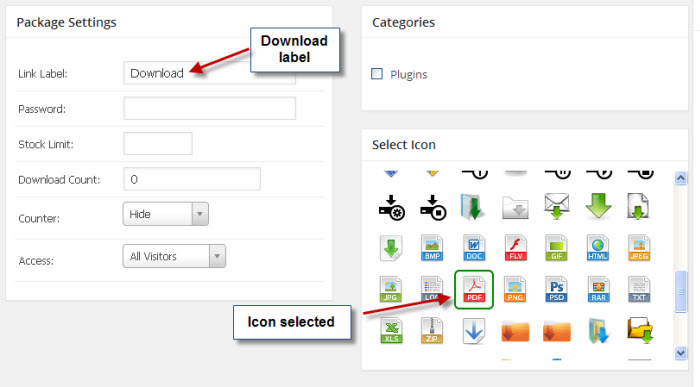Select the FLV flash icon
The height and width of the screenshot is (387, 700).
coord(515,248)
